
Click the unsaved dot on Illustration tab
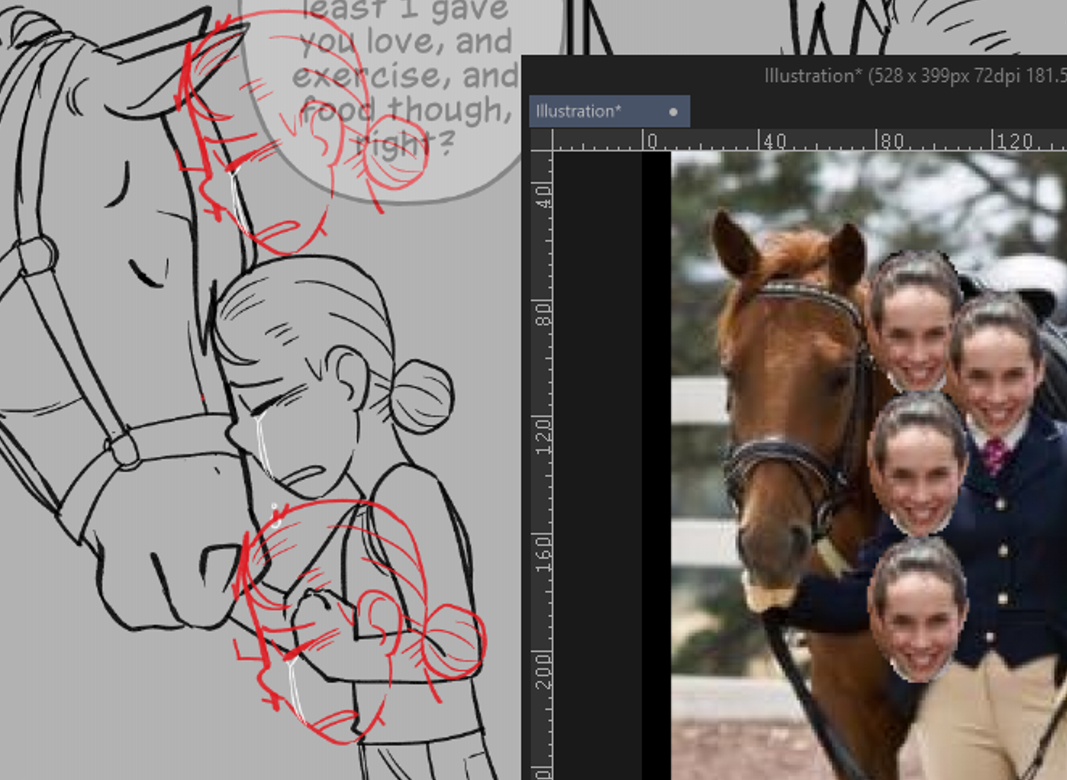click(673, 112)
